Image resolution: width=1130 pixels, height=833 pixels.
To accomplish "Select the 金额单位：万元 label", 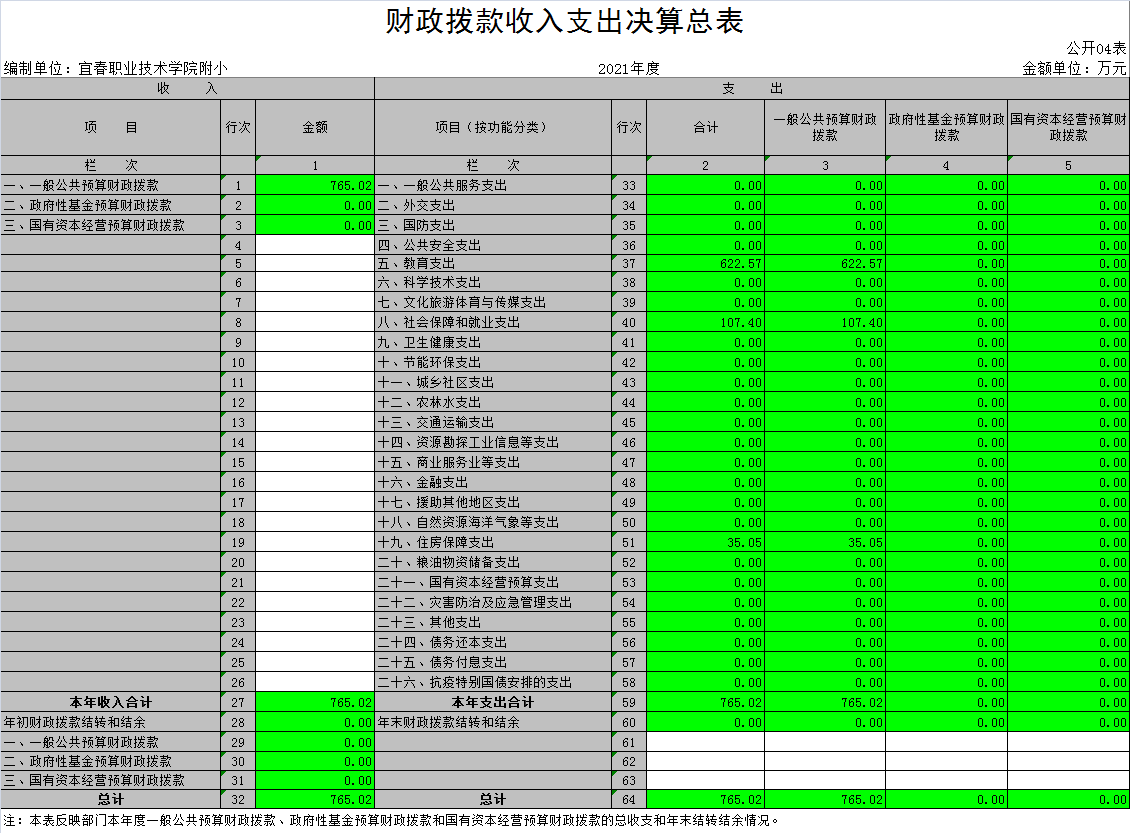I will pyautogui.click(x=1073, y=69).
